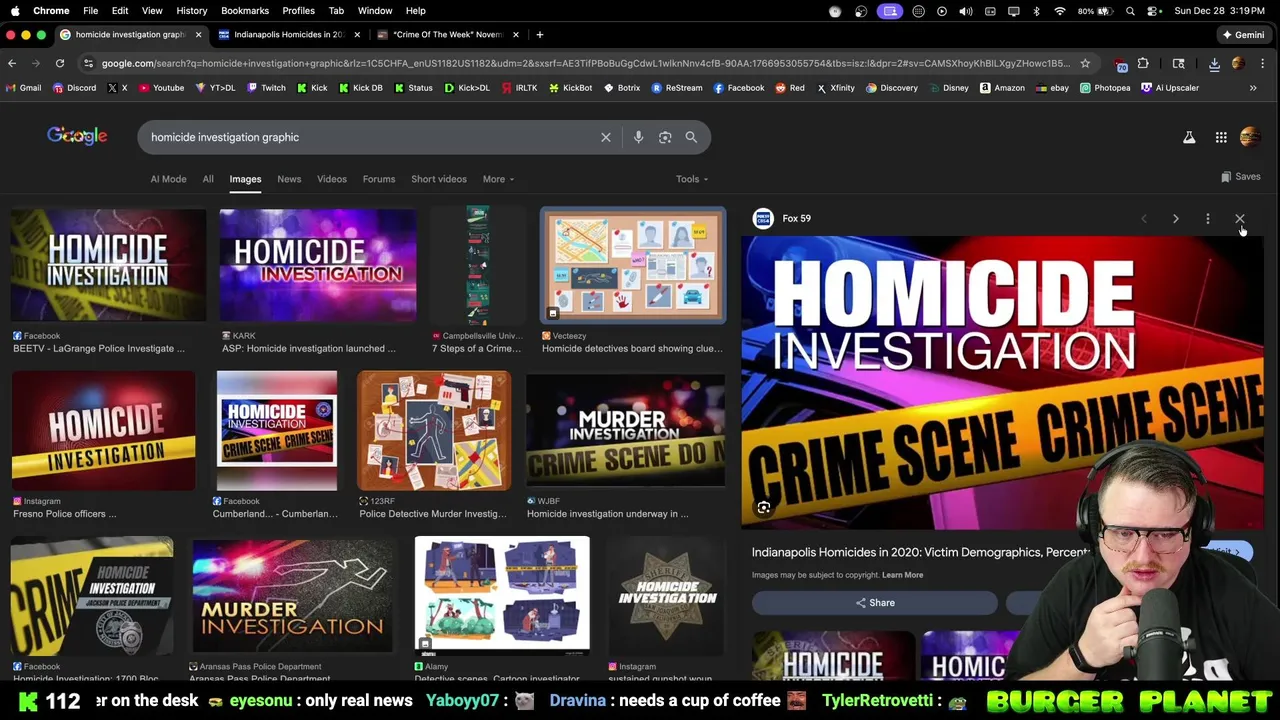Open Discord bookmark
This screenshot has height=720, width=1280.
click(74, 88)
